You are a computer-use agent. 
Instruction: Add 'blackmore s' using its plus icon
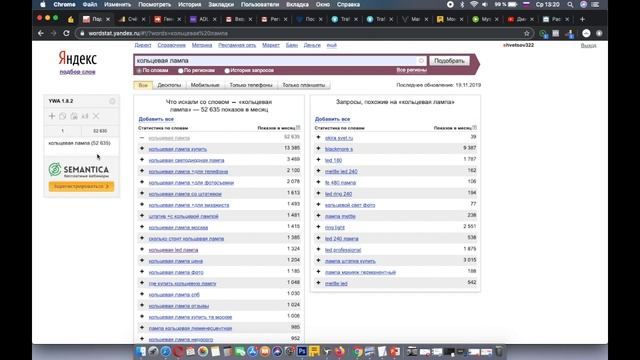pyautogui.click(x=318, y=149)
